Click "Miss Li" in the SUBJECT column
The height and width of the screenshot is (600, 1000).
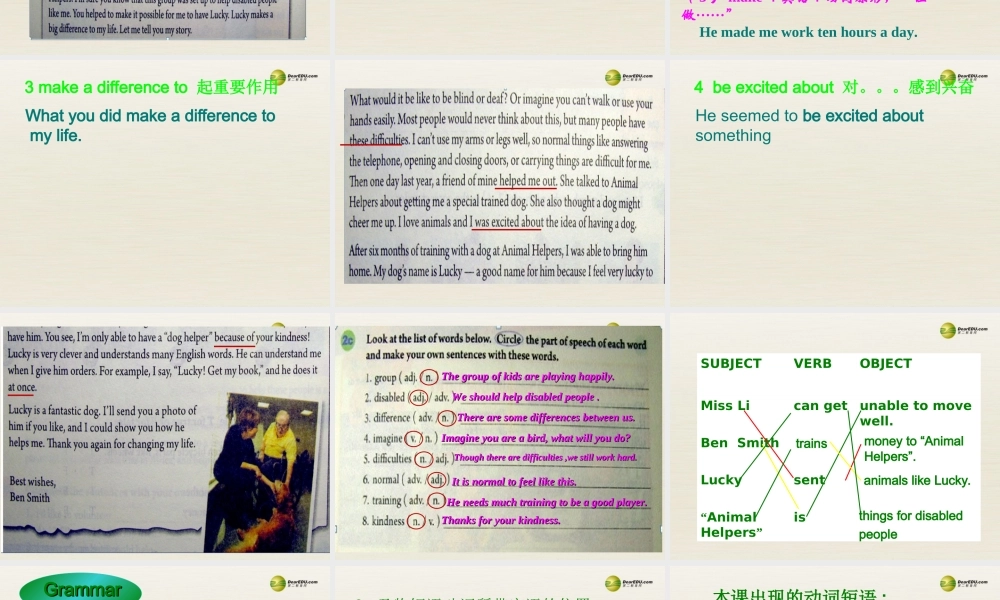(725, 405)
